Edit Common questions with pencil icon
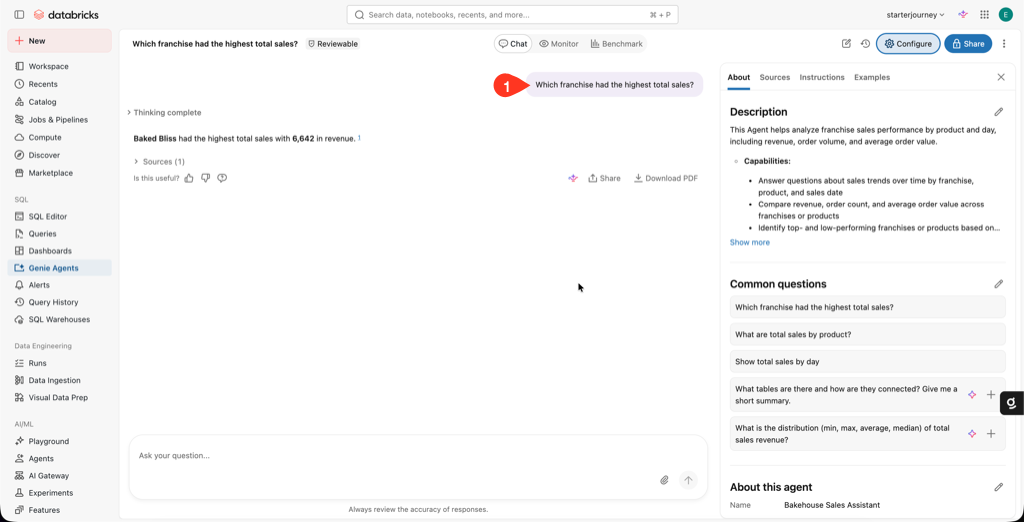1024x522 pixels. click(x=999, y=284)
